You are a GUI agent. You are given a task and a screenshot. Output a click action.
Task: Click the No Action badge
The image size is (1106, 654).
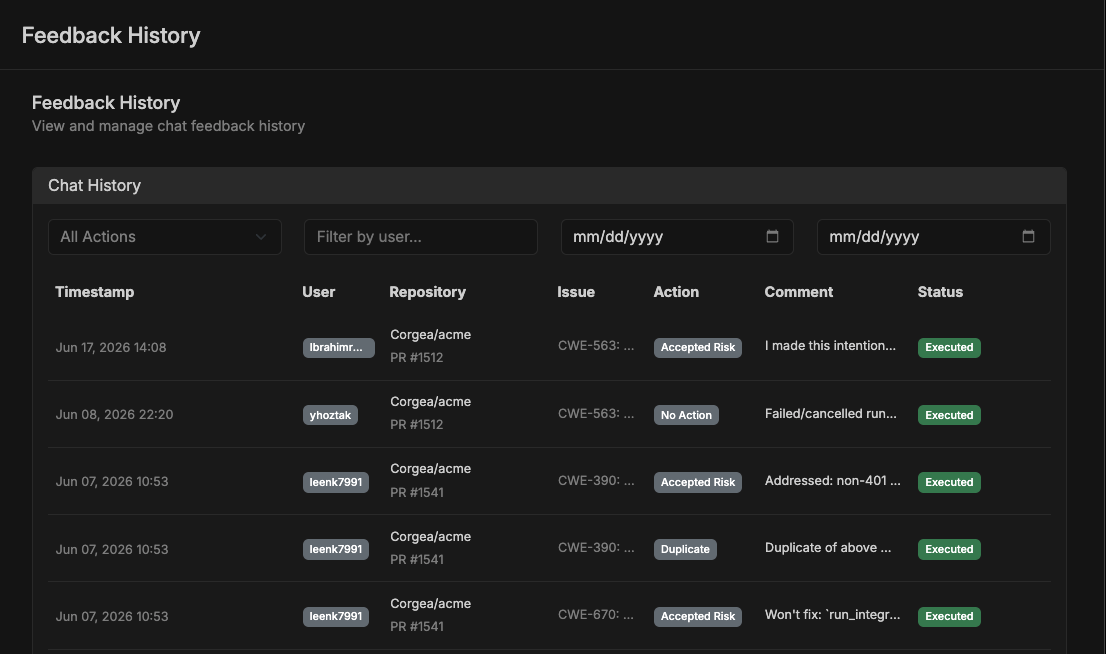[x=686, y=415]
